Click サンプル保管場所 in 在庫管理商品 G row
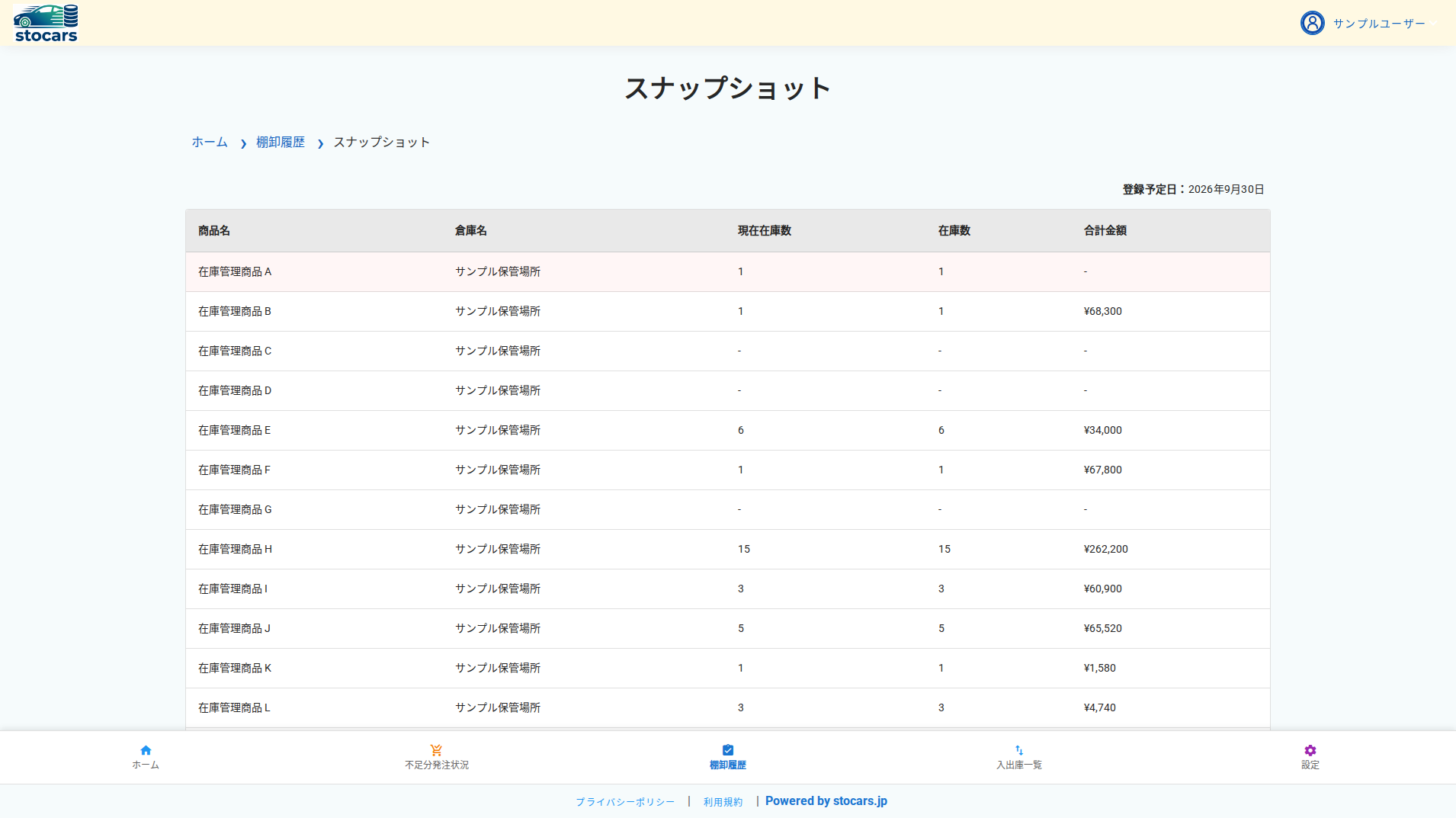Image resolution: width=1456 pixels, height=818 pixels. point(498,509)
